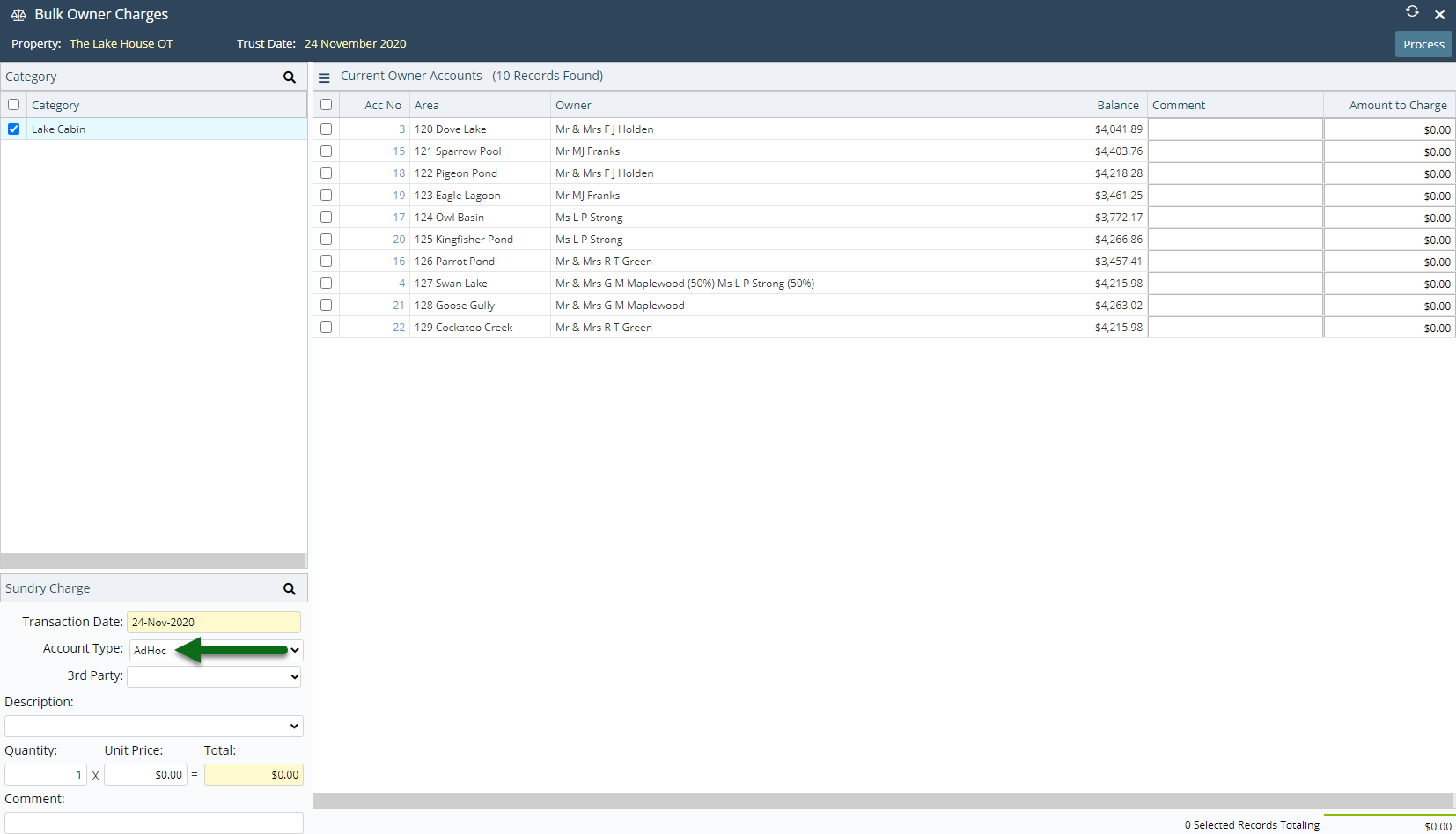Open account number 19 link
This screenshot has width=1456, height=834.
click(x=400, y=195)
